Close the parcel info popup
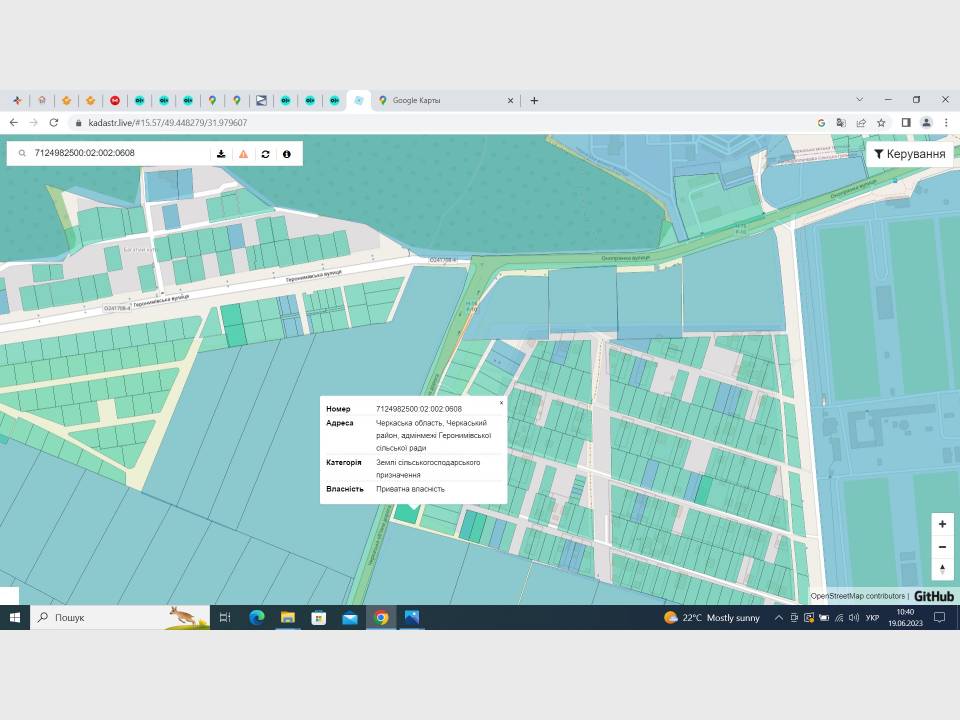The width and height of the screenshot is (960, 720). pos(501,403)
